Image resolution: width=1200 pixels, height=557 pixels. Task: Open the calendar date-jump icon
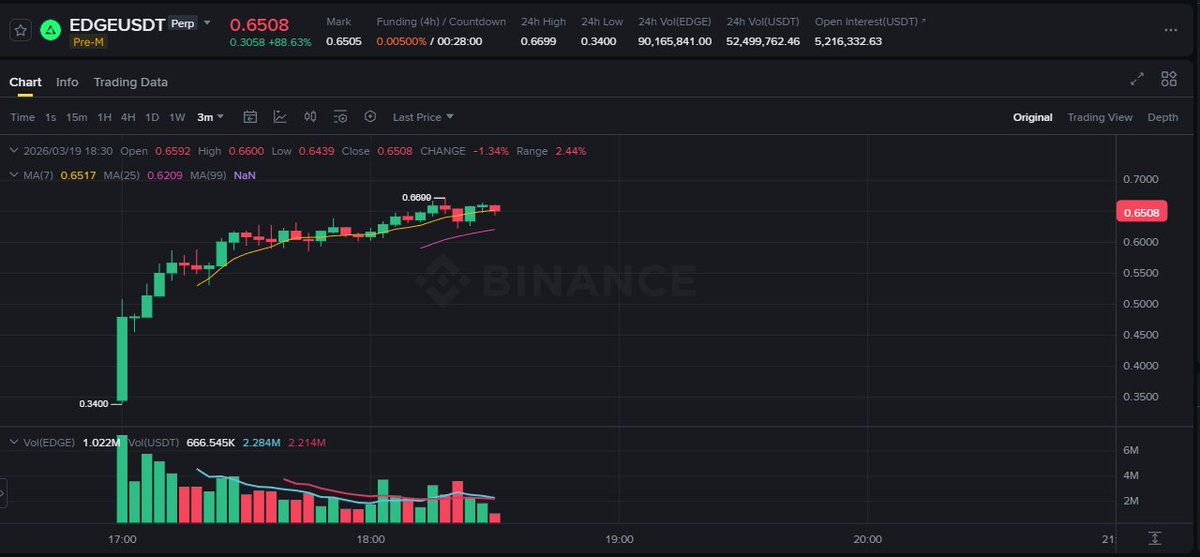pos(250,117)
